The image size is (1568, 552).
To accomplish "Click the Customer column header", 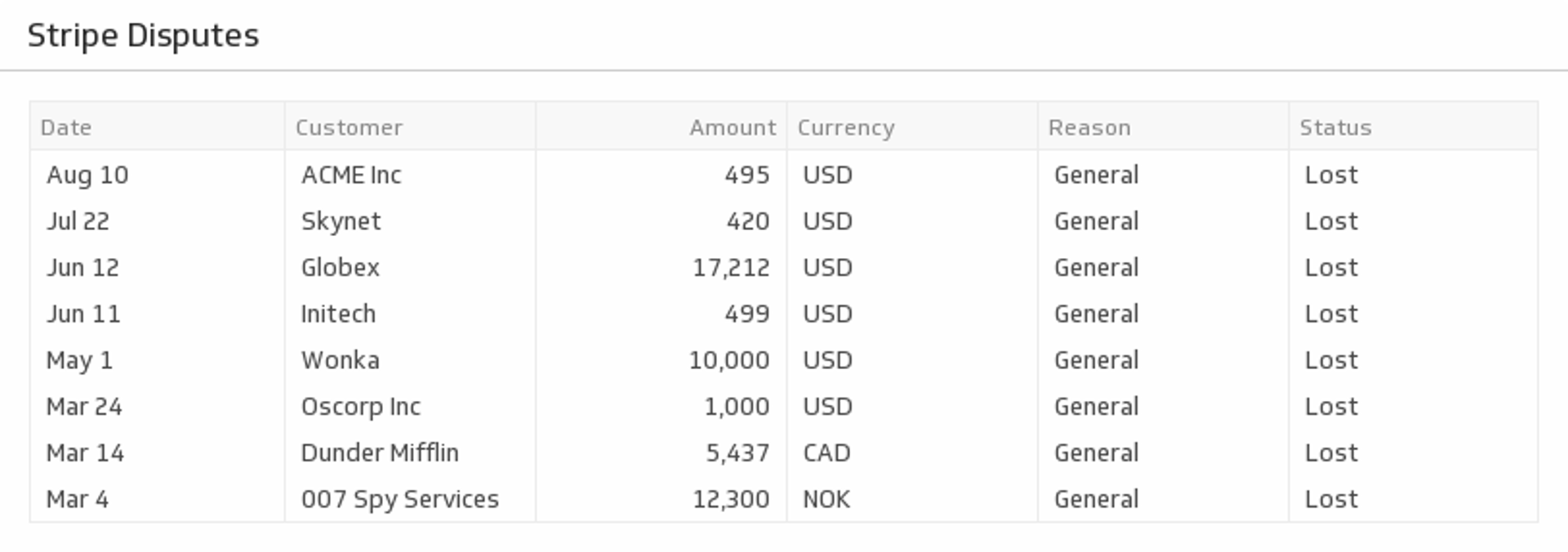I will (x=349, y=127).
